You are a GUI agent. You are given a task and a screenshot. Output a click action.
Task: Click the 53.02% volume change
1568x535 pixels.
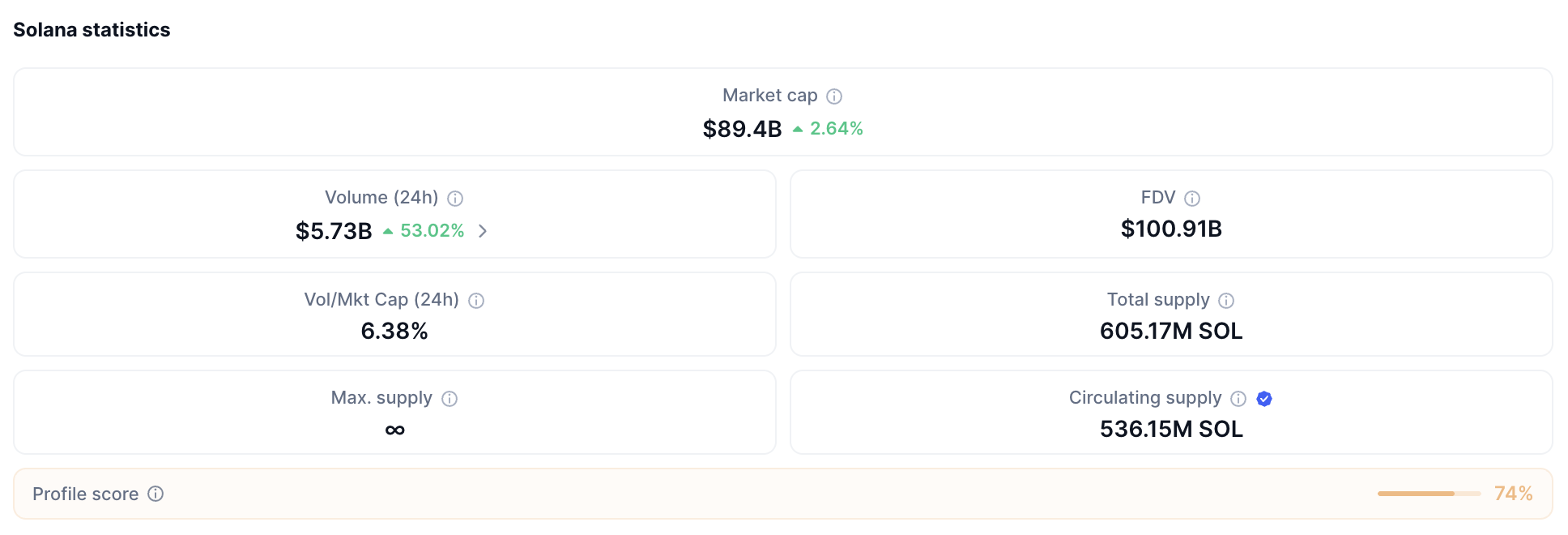(432, 231)
